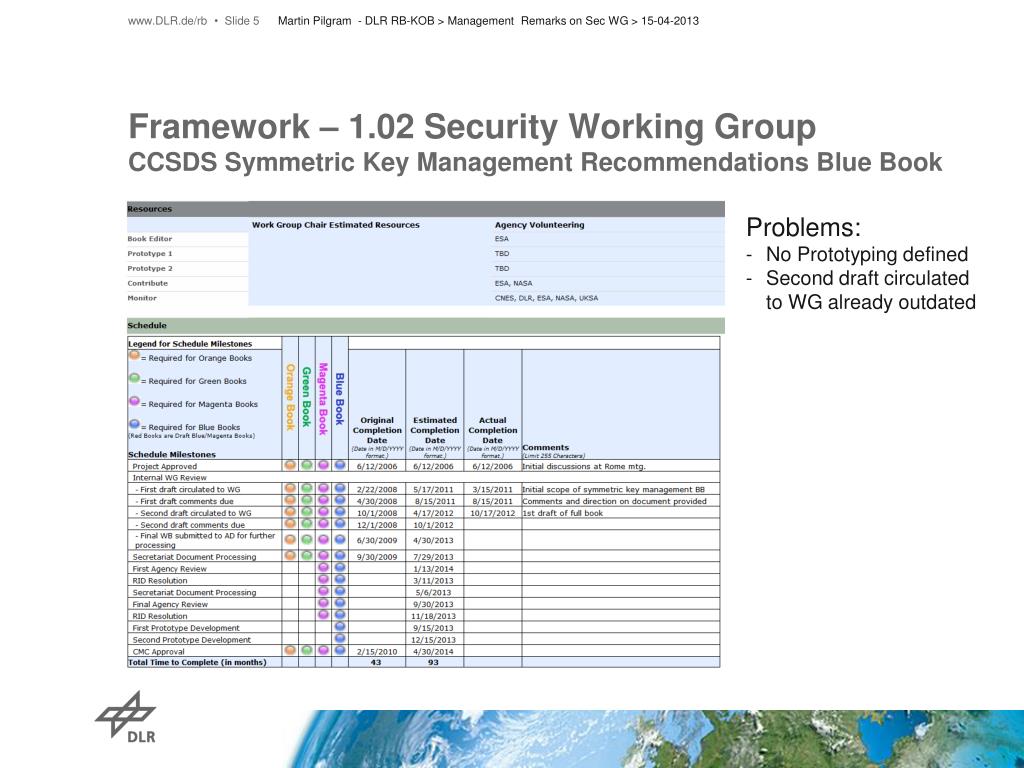Viewport: 1024px width, 768px height.
Task: Click the Comments column header
Action: tap(546, 448)
